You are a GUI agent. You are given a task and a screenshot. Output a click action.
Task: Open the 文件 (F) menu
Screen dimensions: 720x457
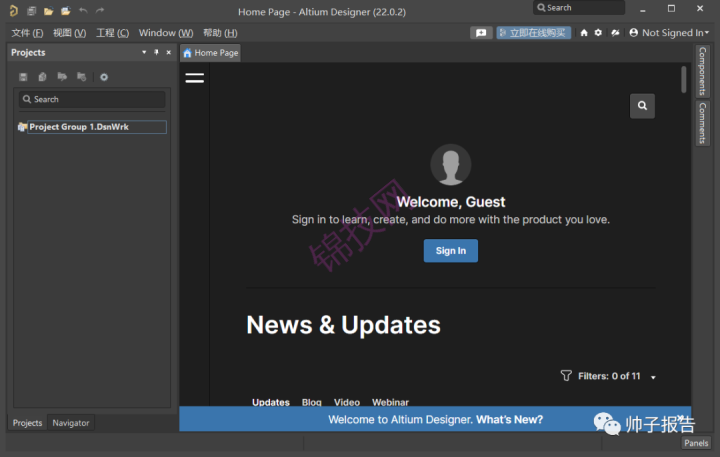[x=27, y=33]
